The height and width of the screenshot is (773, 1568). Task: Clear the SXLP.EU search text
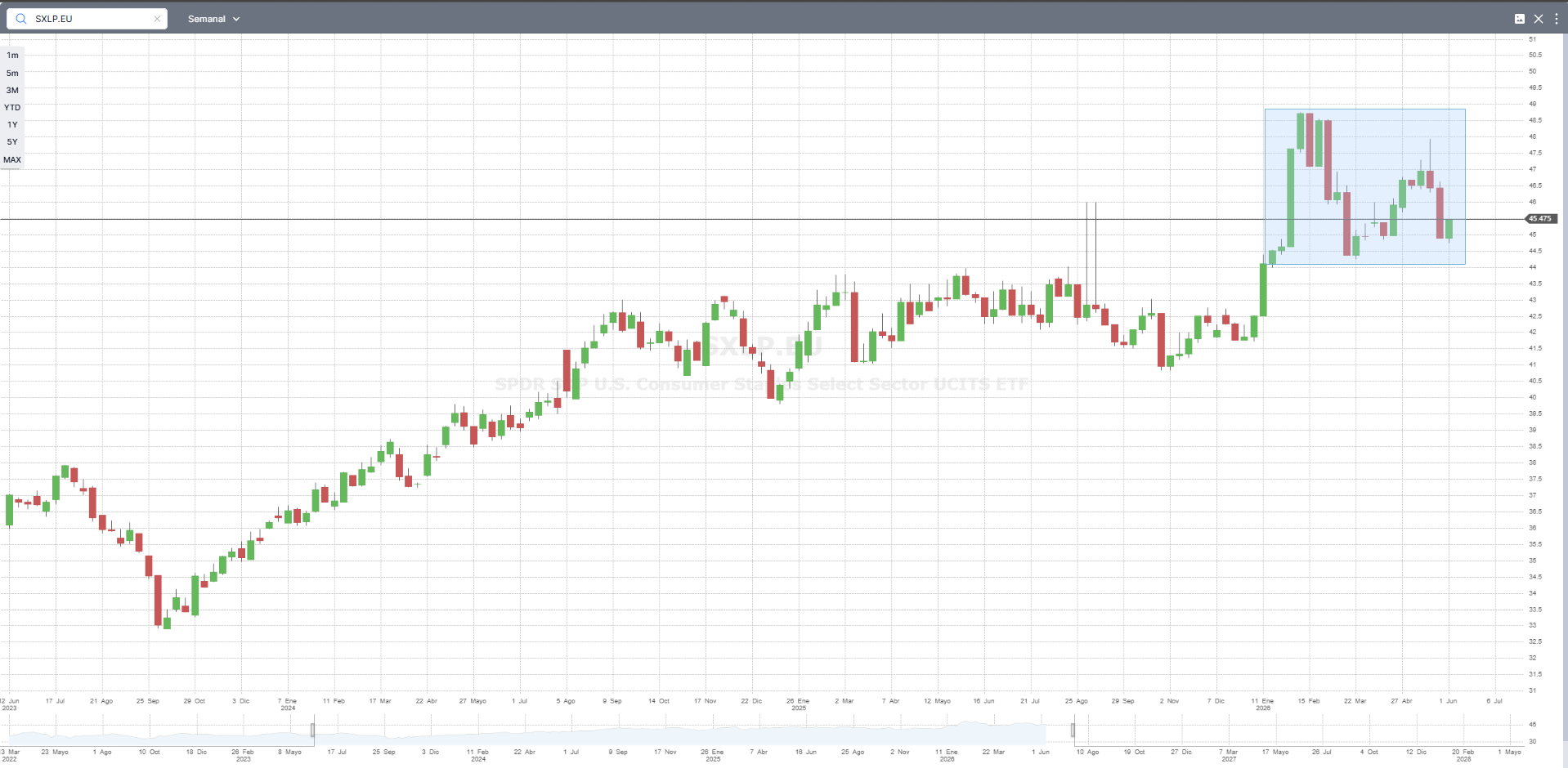tap(157, 19)
